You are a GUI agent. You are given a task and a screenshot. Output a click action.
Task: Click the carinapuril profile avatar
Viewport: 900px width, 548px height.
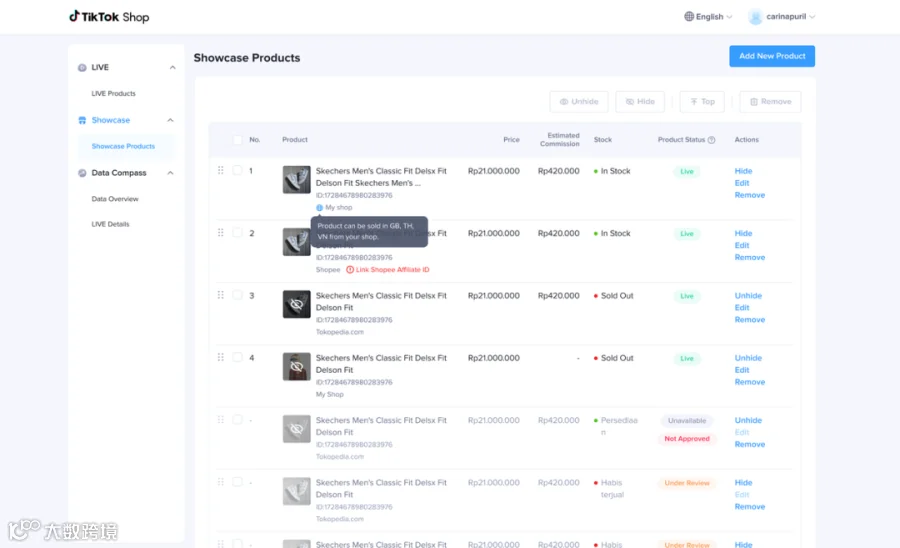pyautogui.click(x=755, y=17)
